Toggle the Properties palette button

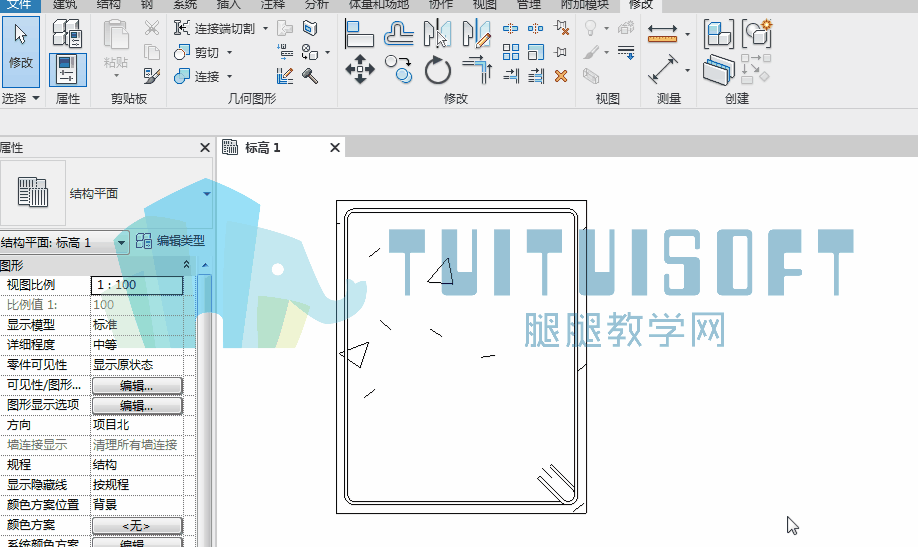point(67,69)
